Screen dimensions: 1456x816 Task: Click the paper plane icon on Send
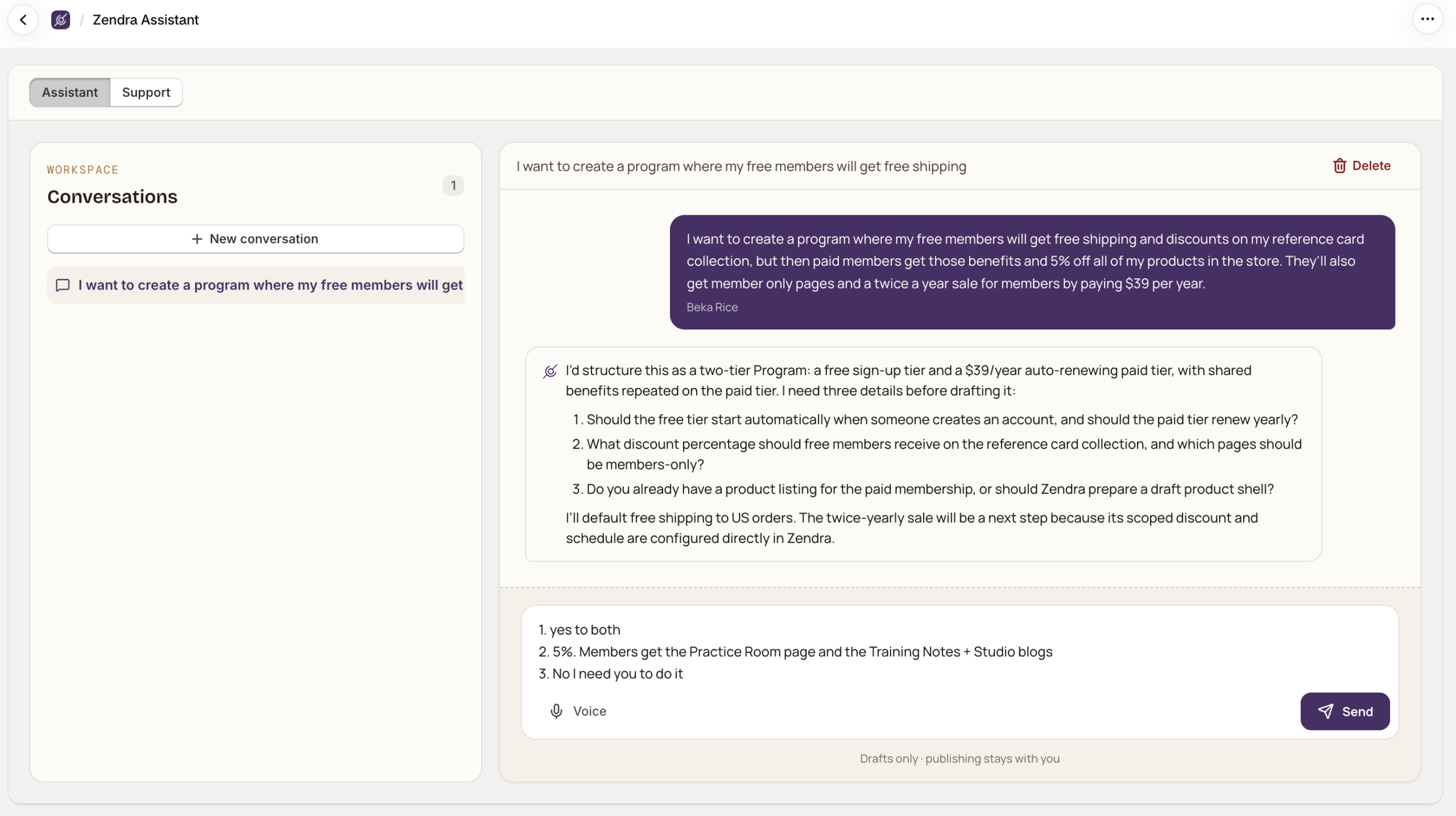(1326, 711)
